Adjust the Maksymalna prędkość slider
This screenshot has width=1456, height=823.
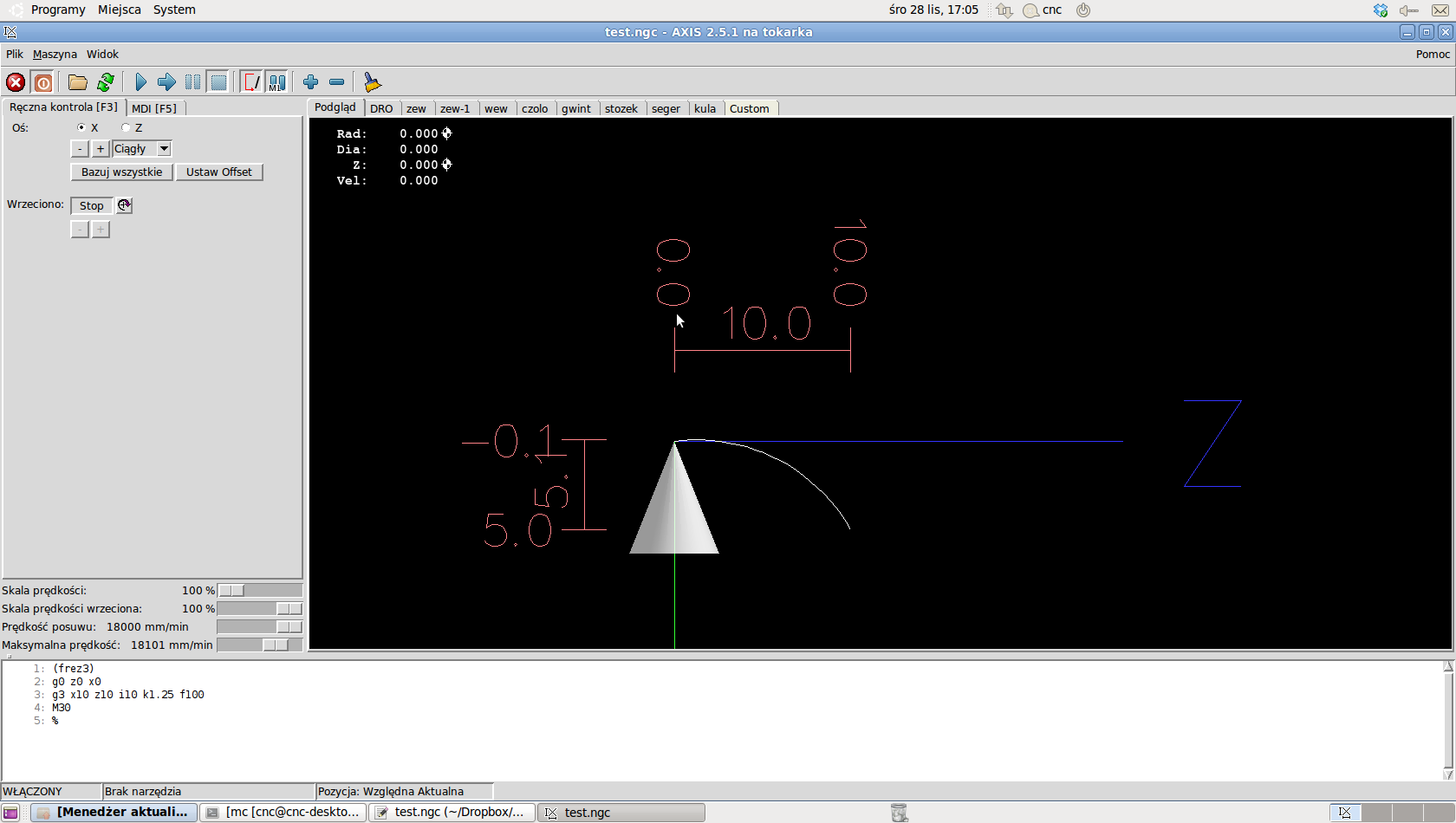(x=260, y=645)
